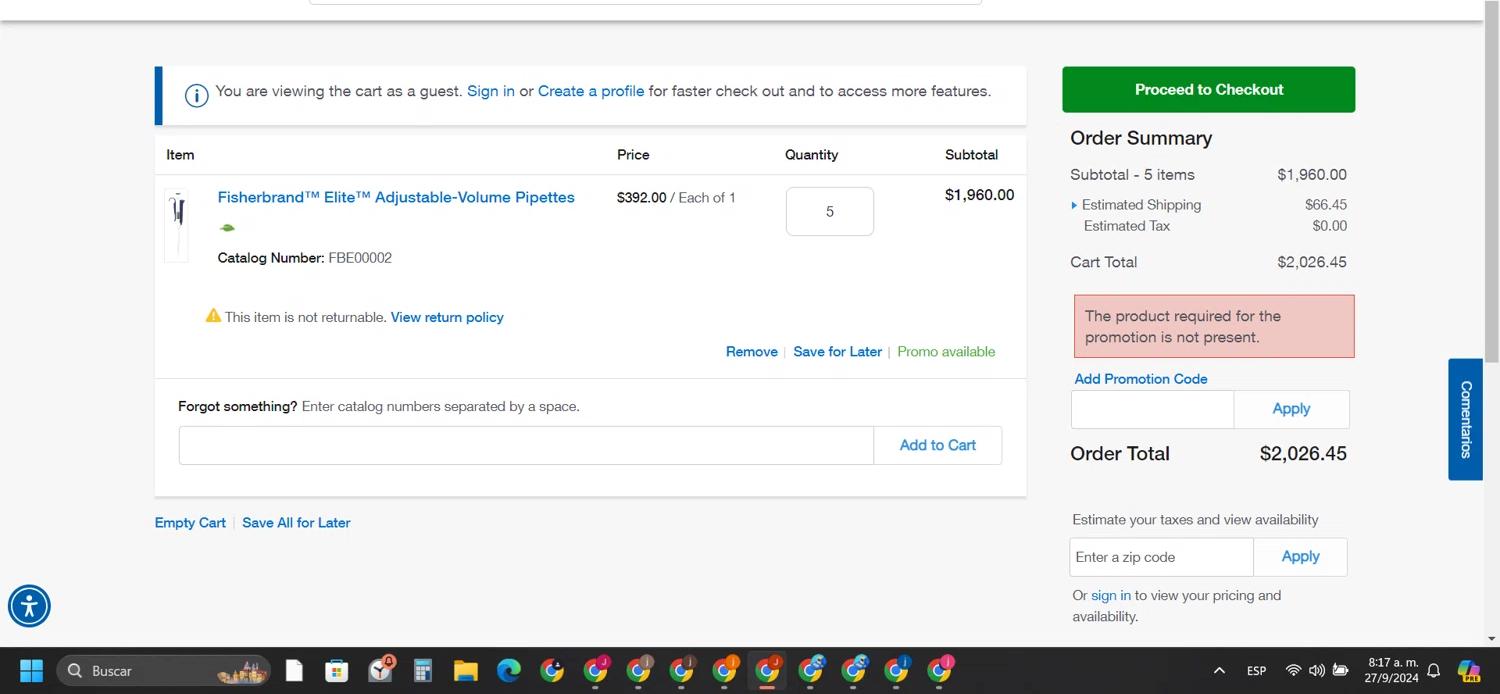Image resolution: width=1500 pixels, height=694 pixels.
Task: Open the clock showing 8:17 a. m.
Action: (1393, 671)
